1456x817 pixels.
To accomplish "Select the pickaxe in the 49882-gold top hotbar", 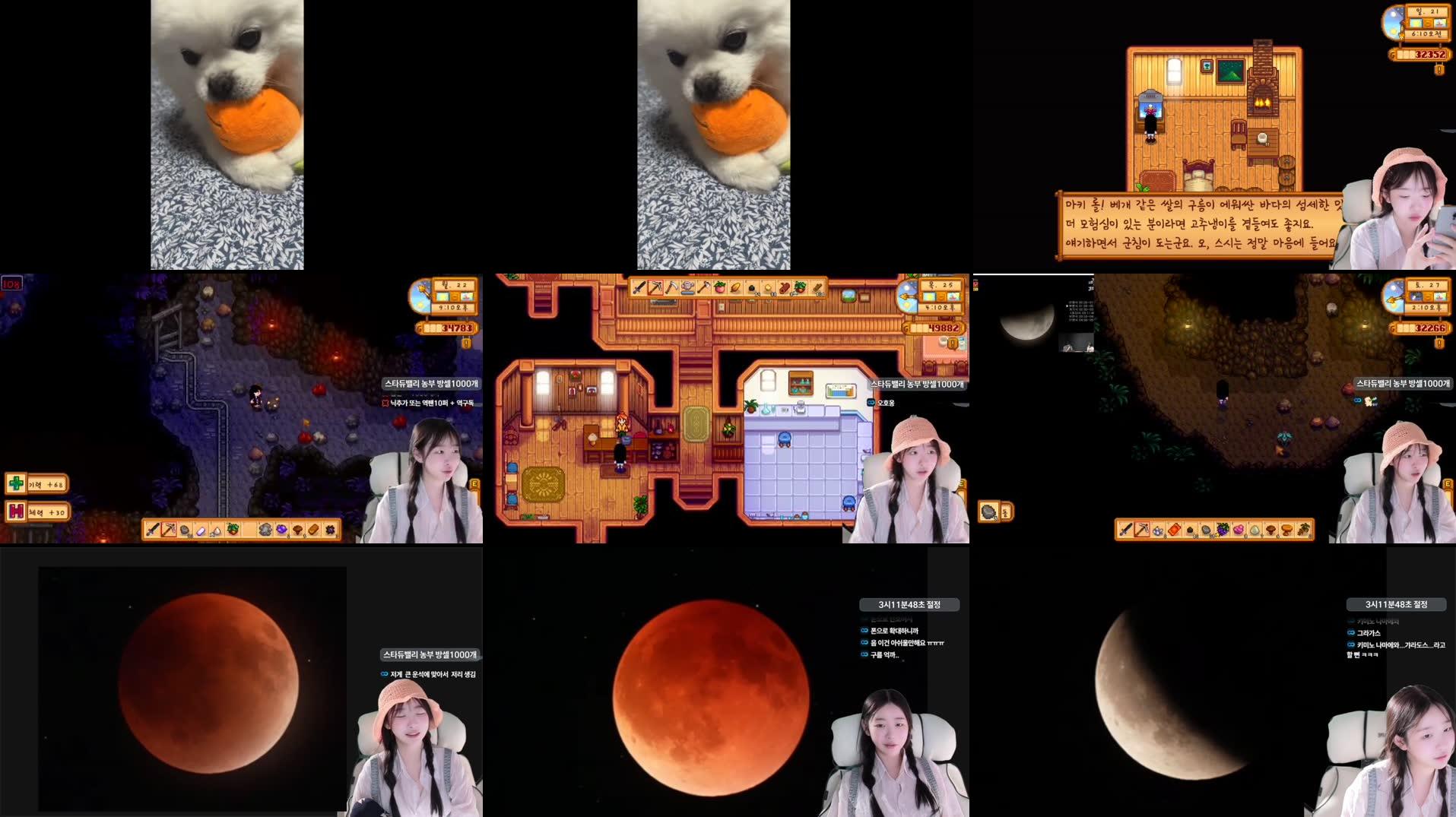I will click(x=655, y=287).
